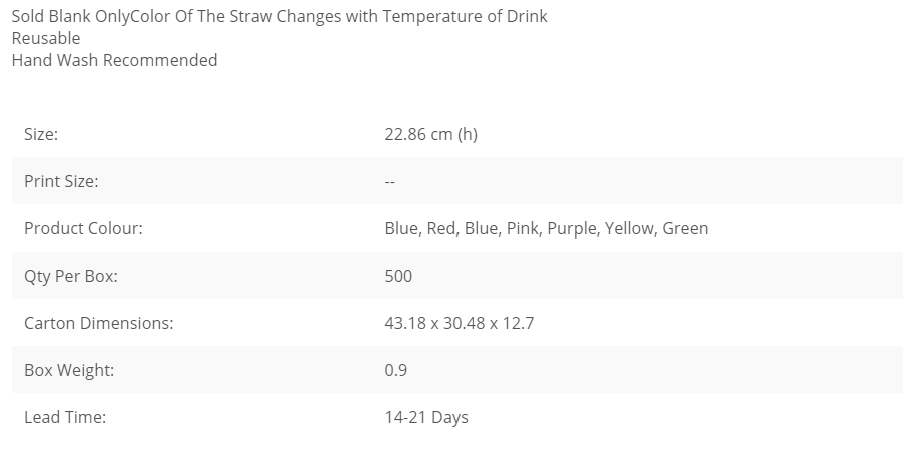Screen dimensions: 912x470
Task: Select the 22.86 cm (h) value
Action: tap(431, 134)
